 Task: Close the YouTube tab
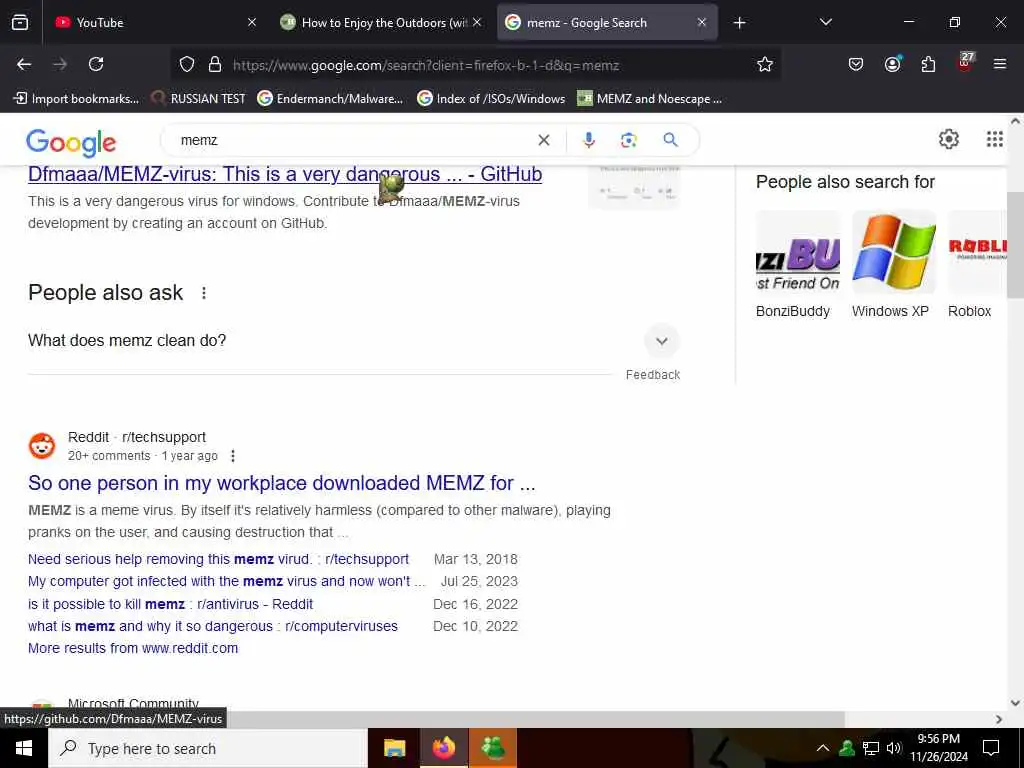coord(252,22)
